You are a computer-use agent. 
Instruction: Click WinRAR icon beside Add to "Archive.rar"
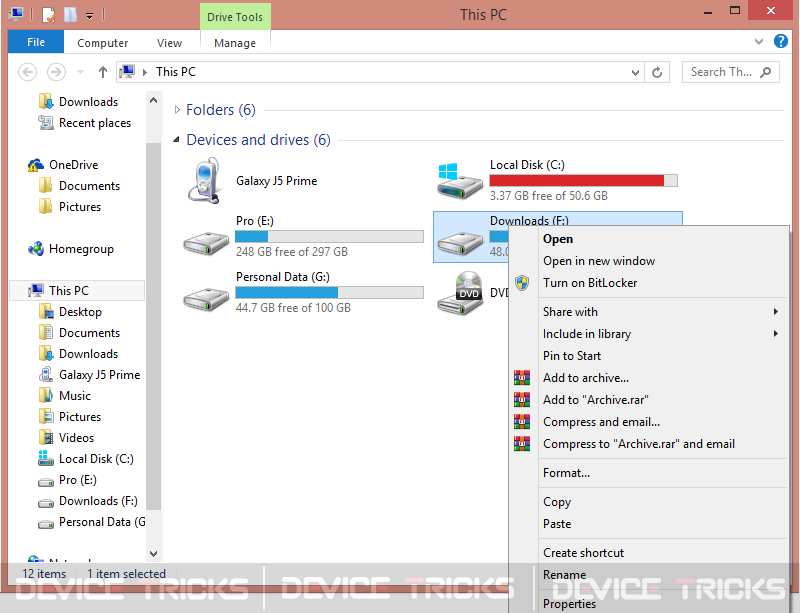[521, 400]
